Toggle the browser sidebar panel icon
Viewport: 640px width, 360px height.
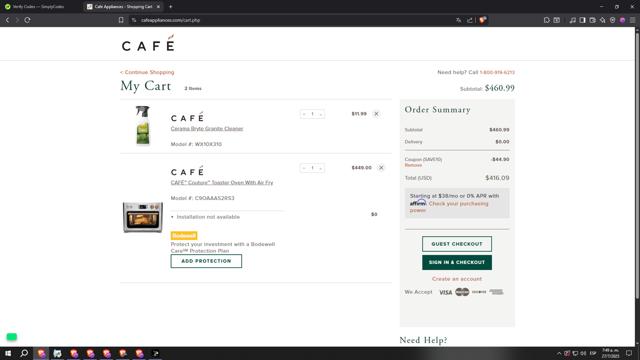582,20
